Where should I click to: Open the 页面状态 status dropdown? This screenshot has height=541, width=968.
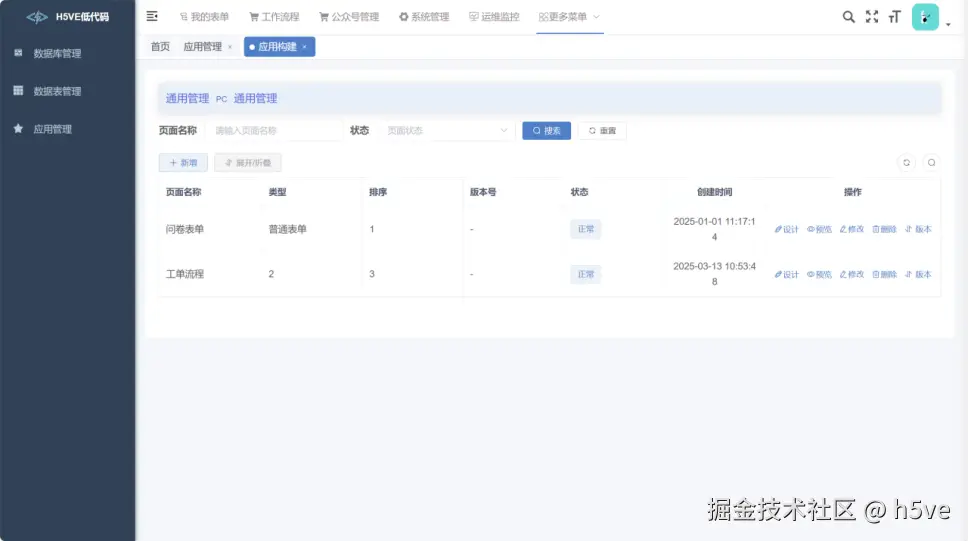(447, 130)
